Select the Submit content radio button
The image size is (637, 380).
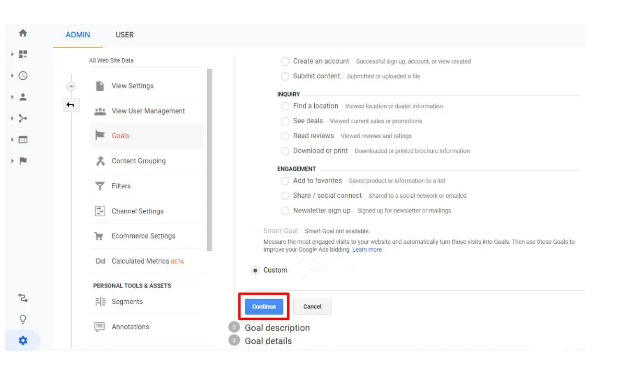point(285,76)
